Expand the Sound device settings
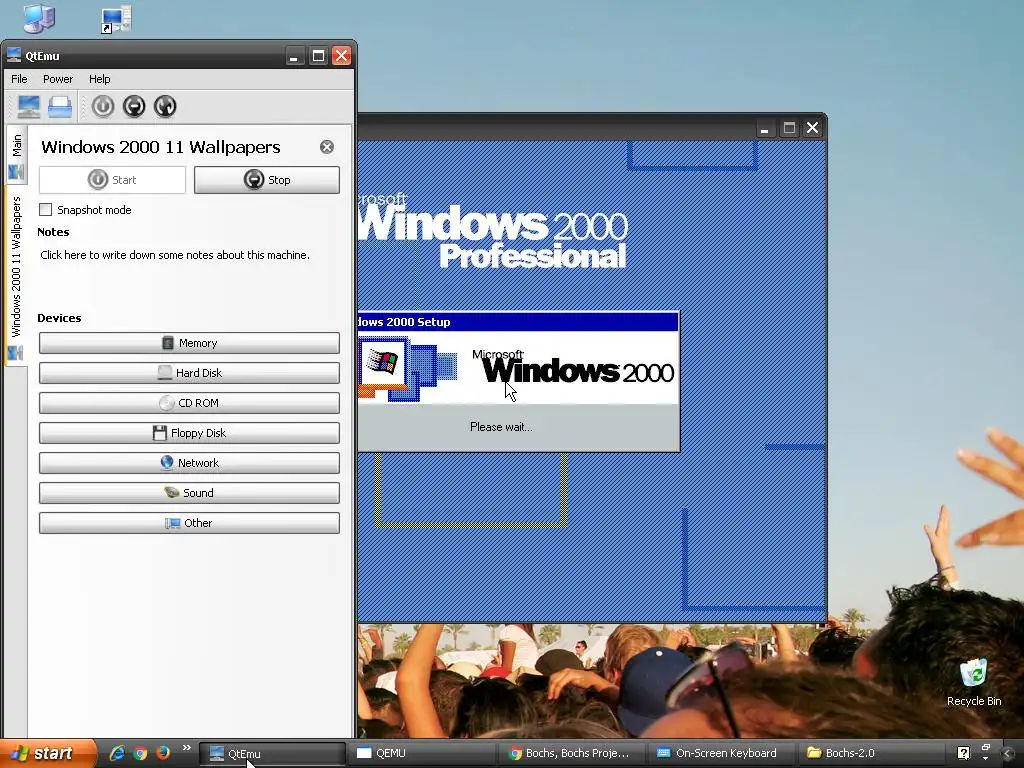The width and height of the screenshot is (1024, 768). point(189,493)
